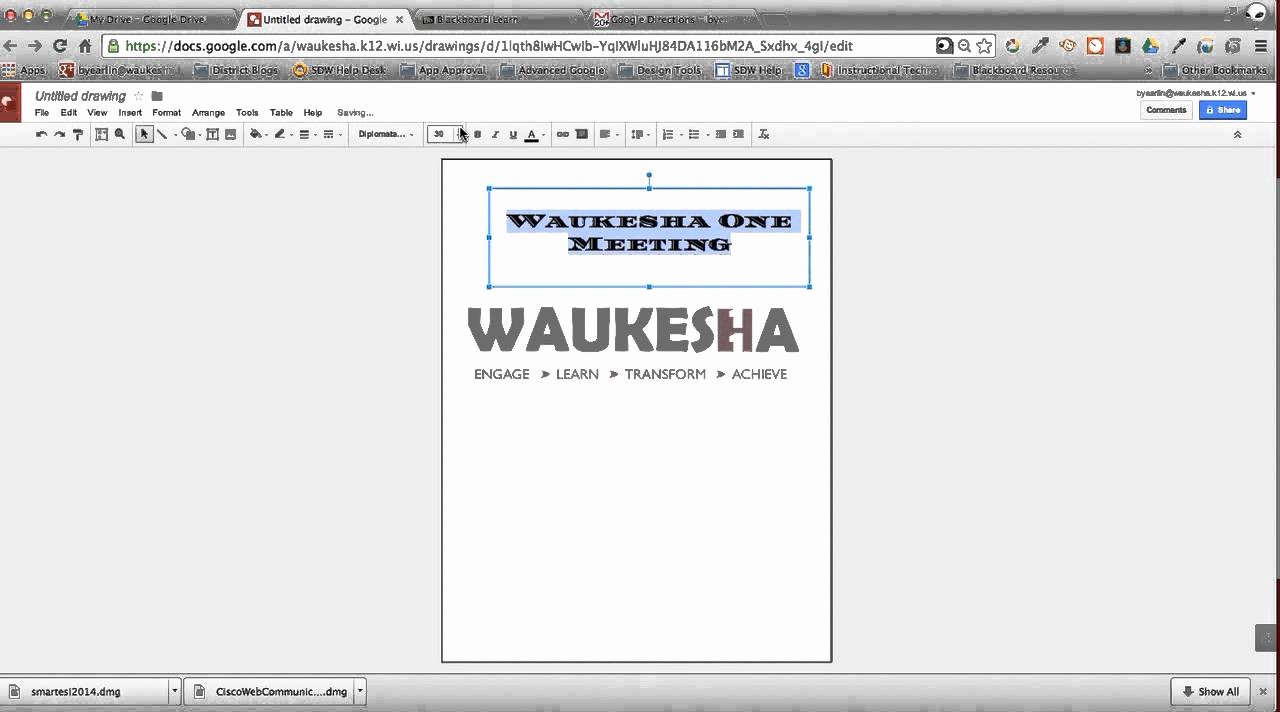Click Show All downloads button
Image resolution: width=1280 pixels, height=712 pixels.
[1210, 691]
